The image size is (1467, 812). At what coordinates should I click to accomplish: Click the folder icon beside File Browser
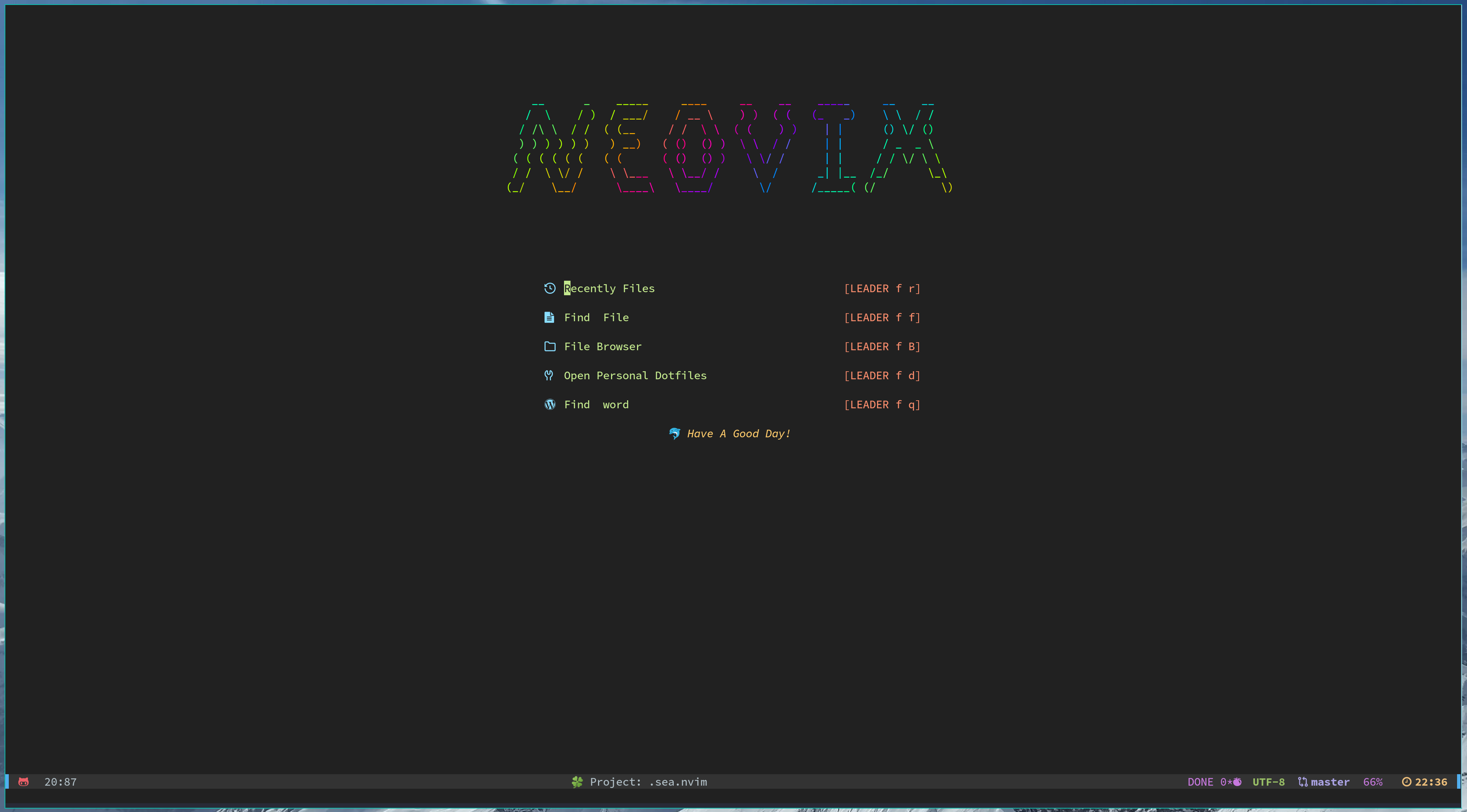(550, 346)
